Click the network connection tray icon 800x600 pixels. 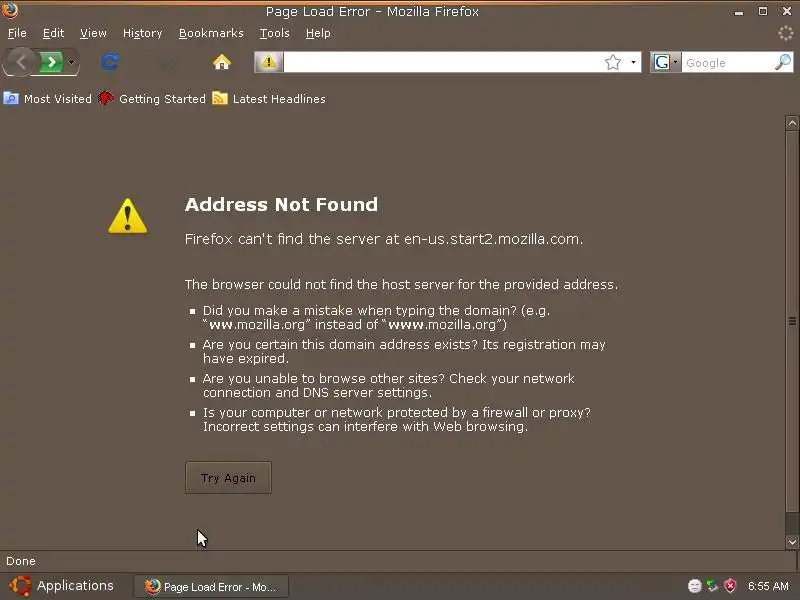pos(712,586)
